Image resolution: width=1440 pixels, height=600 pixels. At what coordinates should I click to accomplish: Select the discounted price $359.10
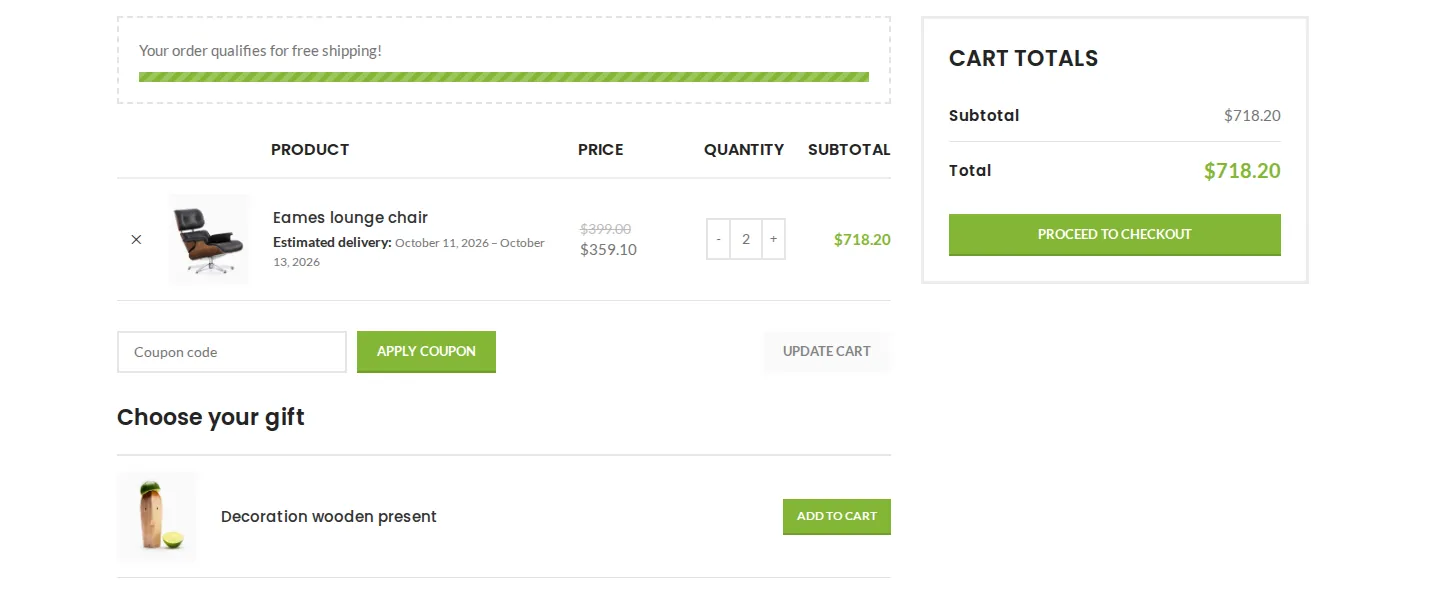point(608,250)
